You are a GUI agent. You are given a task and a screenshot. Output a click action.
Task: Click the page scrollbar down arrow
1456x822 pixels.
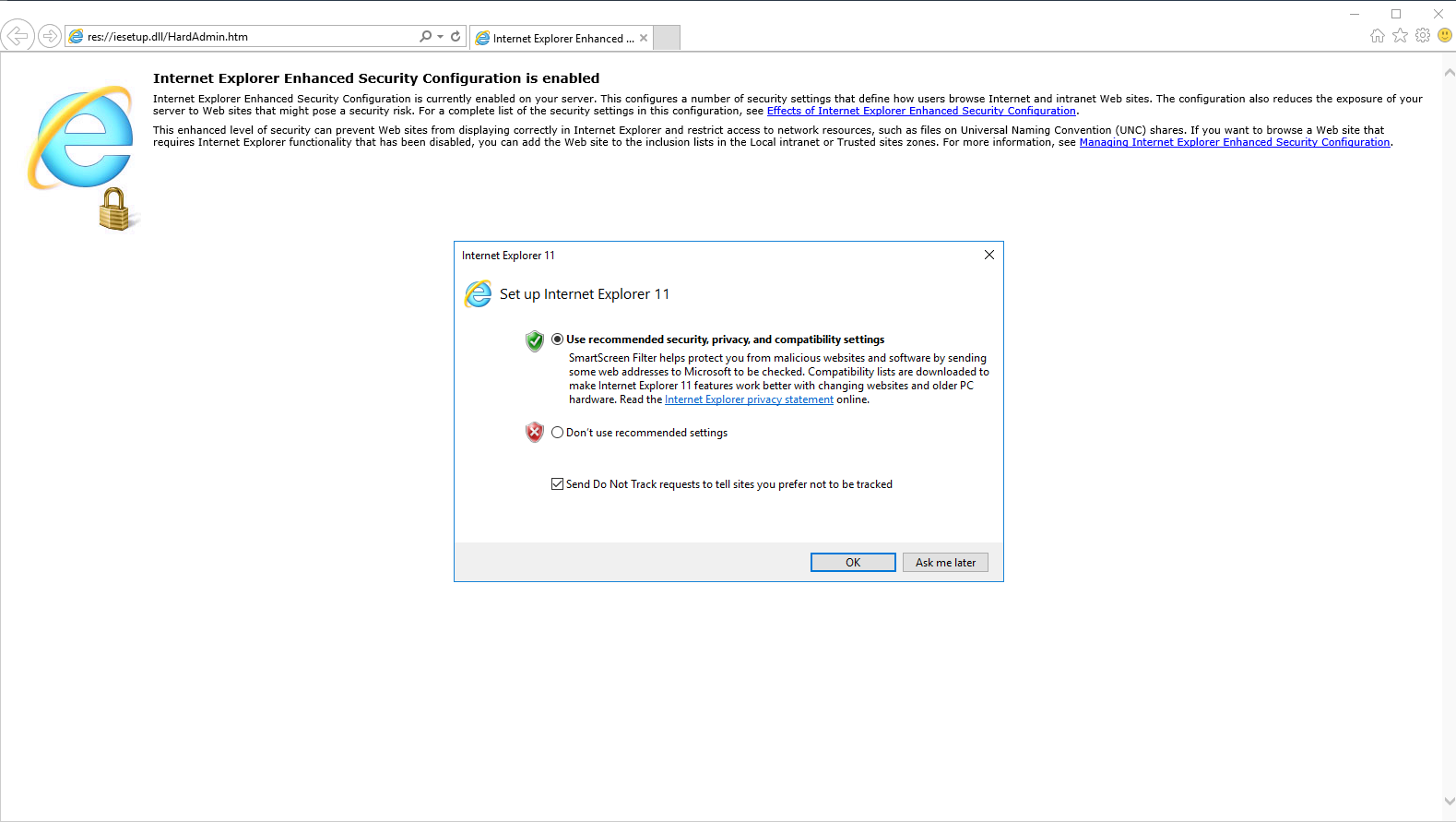coord(1449,802)
